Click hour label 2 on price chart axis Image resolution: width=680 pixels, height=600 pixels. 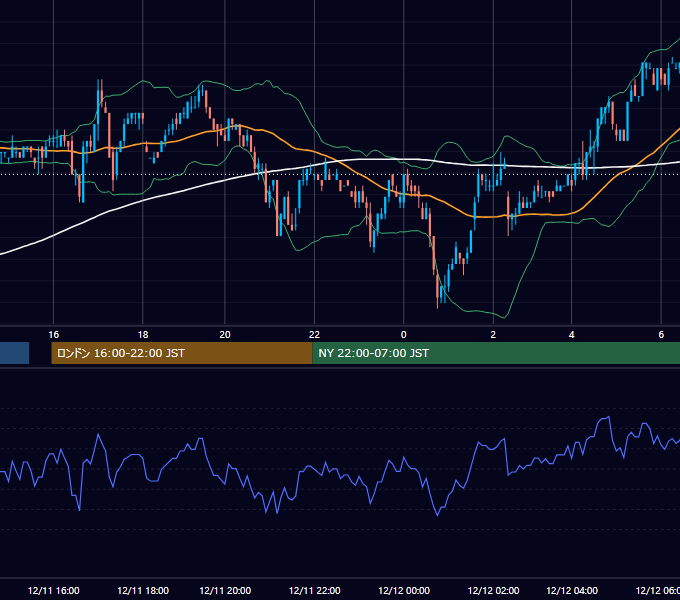coord(493,335)
